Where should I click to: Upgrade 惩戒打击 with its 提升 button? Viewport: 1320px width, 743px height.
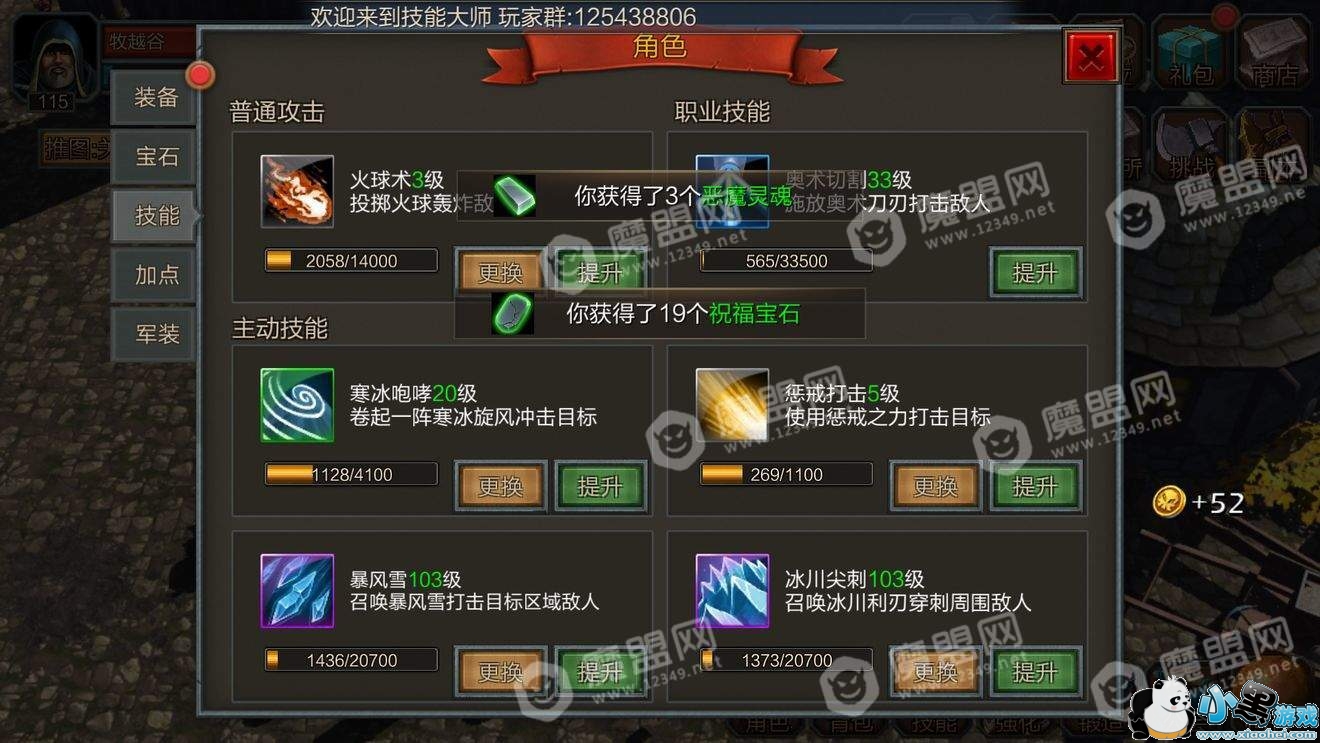(x=1035, y=486)
